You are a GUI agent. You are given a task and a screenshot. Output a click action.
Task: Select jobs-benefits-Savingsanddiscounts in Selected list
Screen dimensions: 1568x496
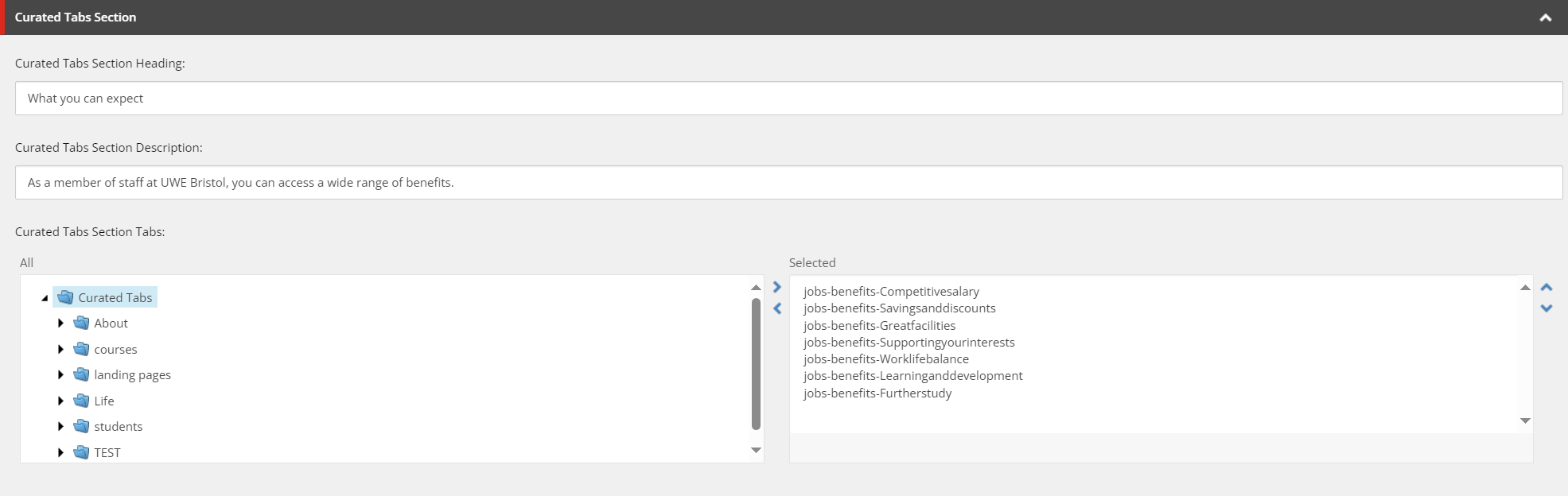tap(900, 308)
